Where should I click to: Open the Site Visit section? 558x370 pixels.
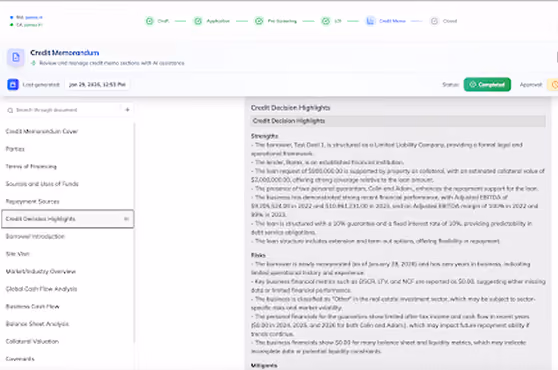coord(17,254)
